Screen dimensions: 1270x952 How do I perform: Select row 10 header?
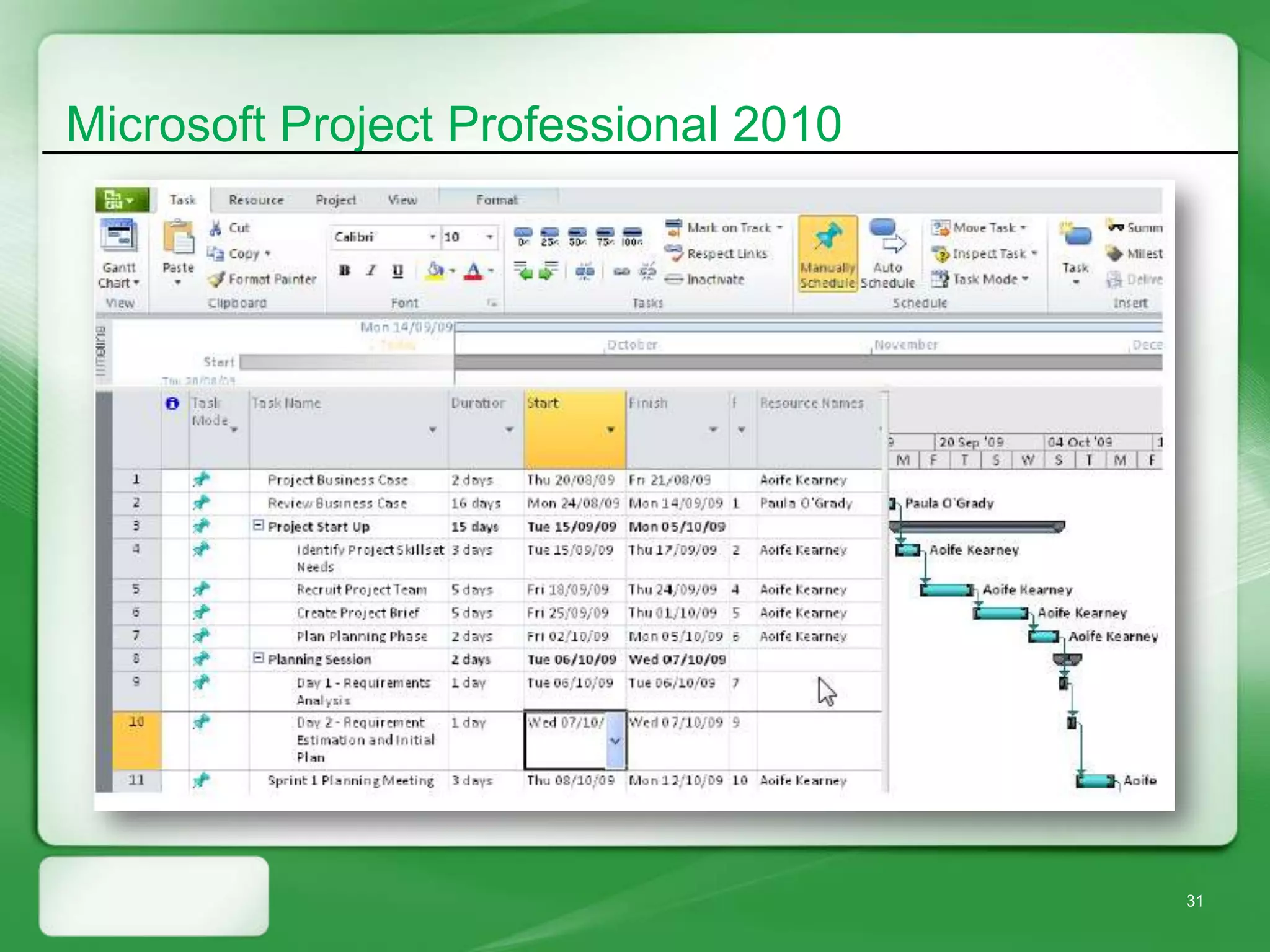coord(136,741)
